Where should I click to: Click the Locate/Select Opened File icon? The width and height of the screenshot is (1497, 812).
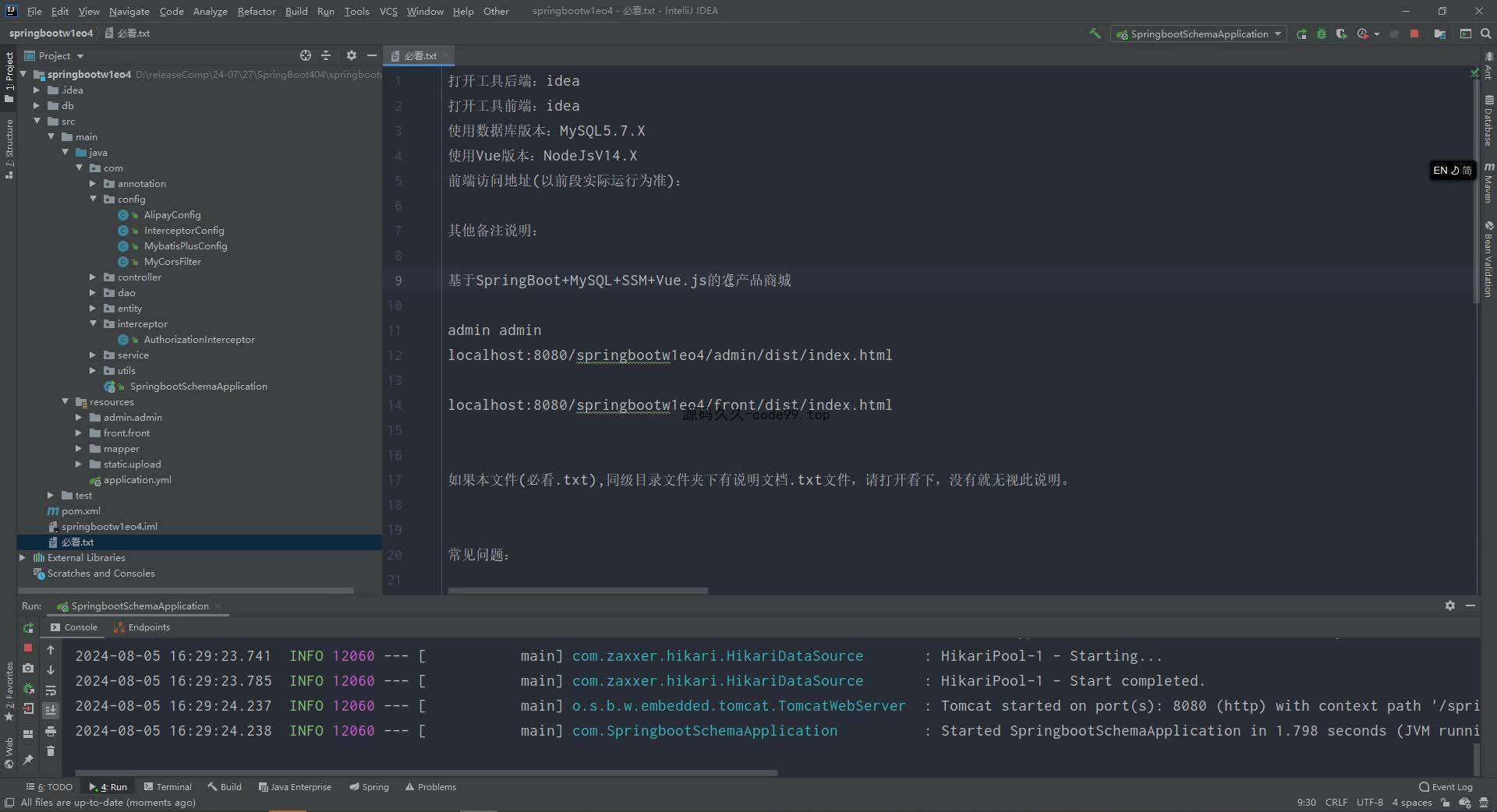coord(306,55)
